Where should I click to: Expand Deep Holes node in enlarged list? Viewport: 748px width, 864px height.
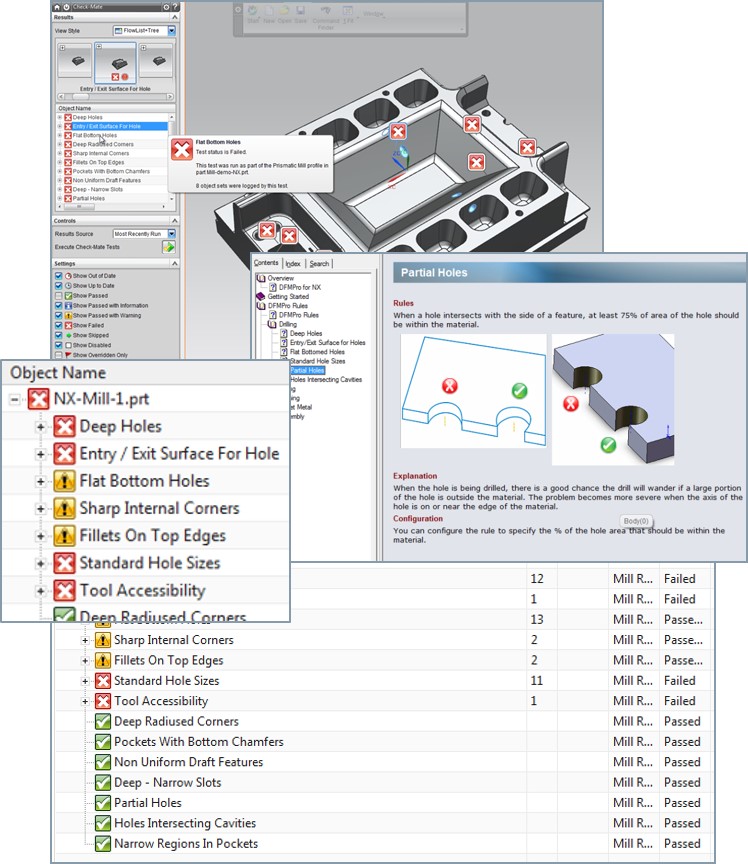click(x=40, y=426)
